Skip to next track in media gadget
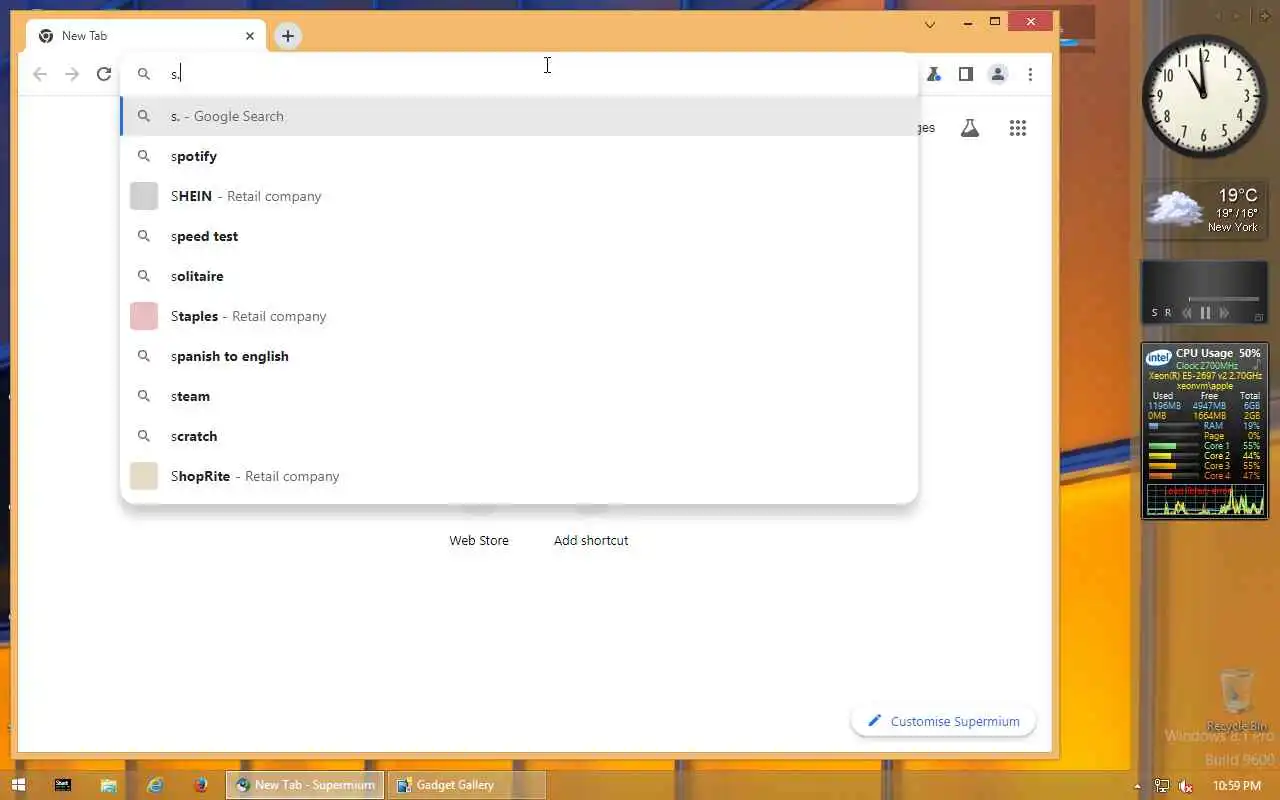Viewport: 1280px width, 800px height. pyautogui.click(x=1224, y=313)
